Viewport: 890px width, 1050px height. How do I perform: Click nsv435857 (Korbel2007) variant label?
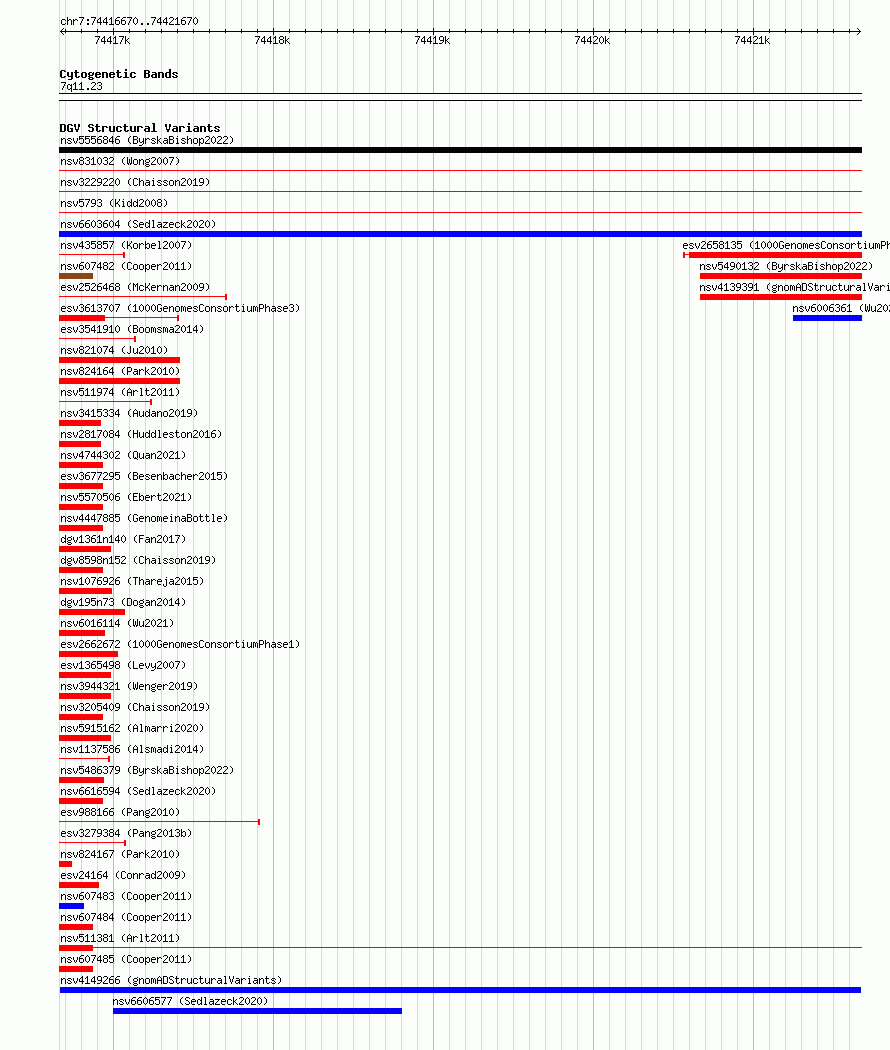tap(126, 245)
